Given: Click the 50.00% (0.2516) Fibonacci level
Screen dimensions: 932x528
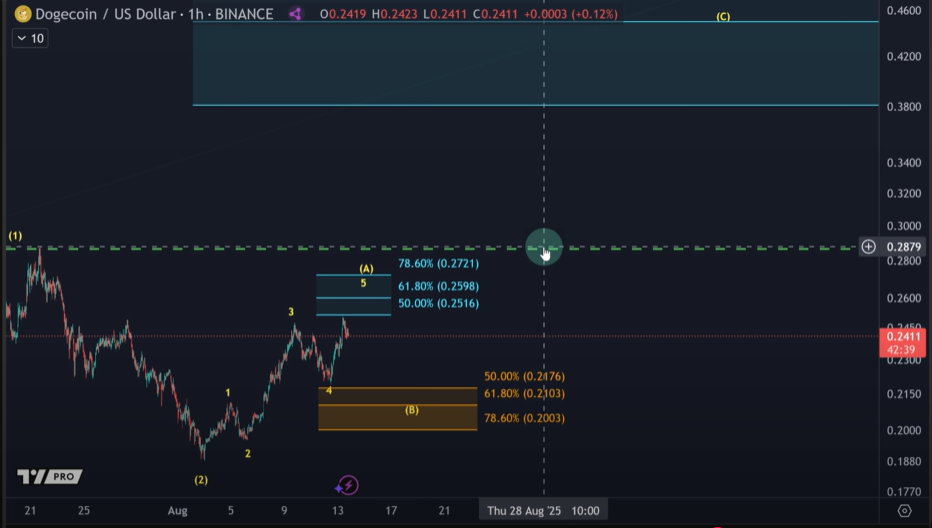Looking at the screenshot, I should pos(438,303).
